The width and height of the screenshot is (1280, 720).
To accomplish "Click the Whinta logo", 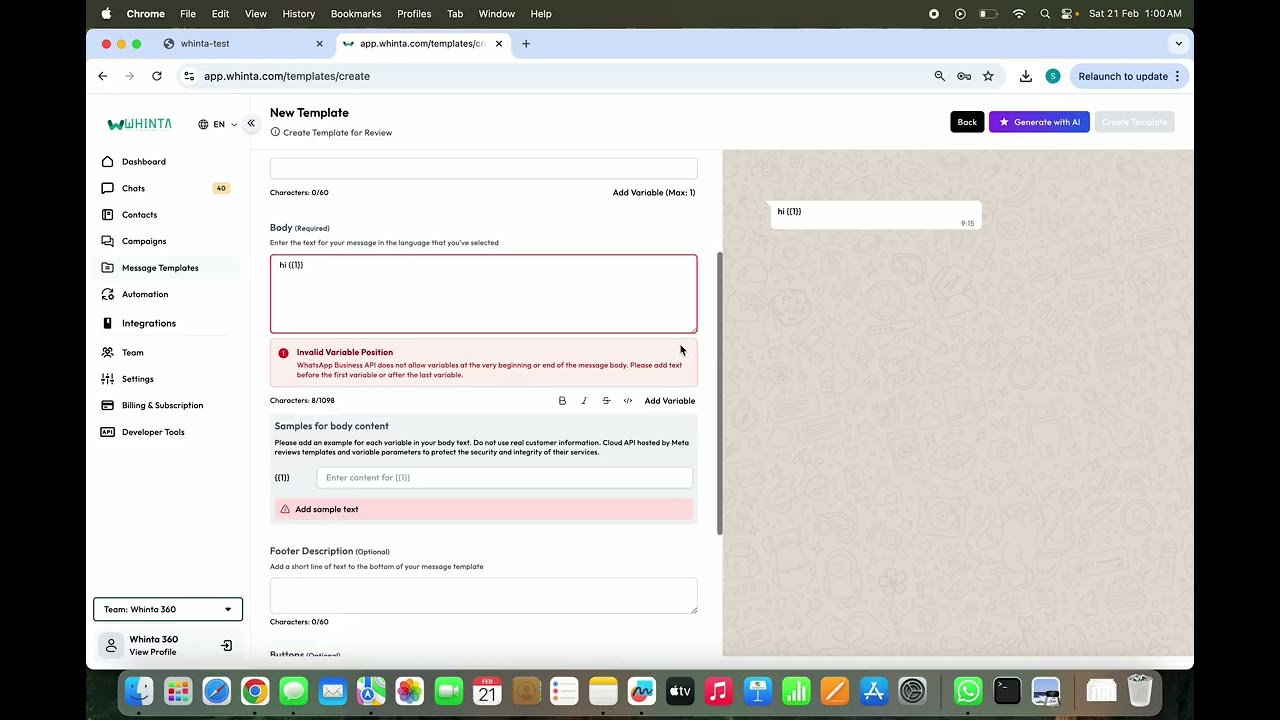I will pos(139,124).
